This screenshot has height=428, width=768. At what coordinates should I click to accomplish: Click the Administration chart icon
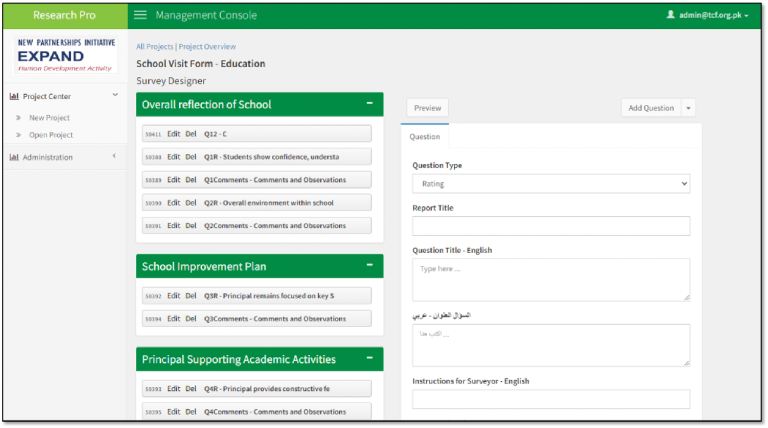click(x=14, y=157)
